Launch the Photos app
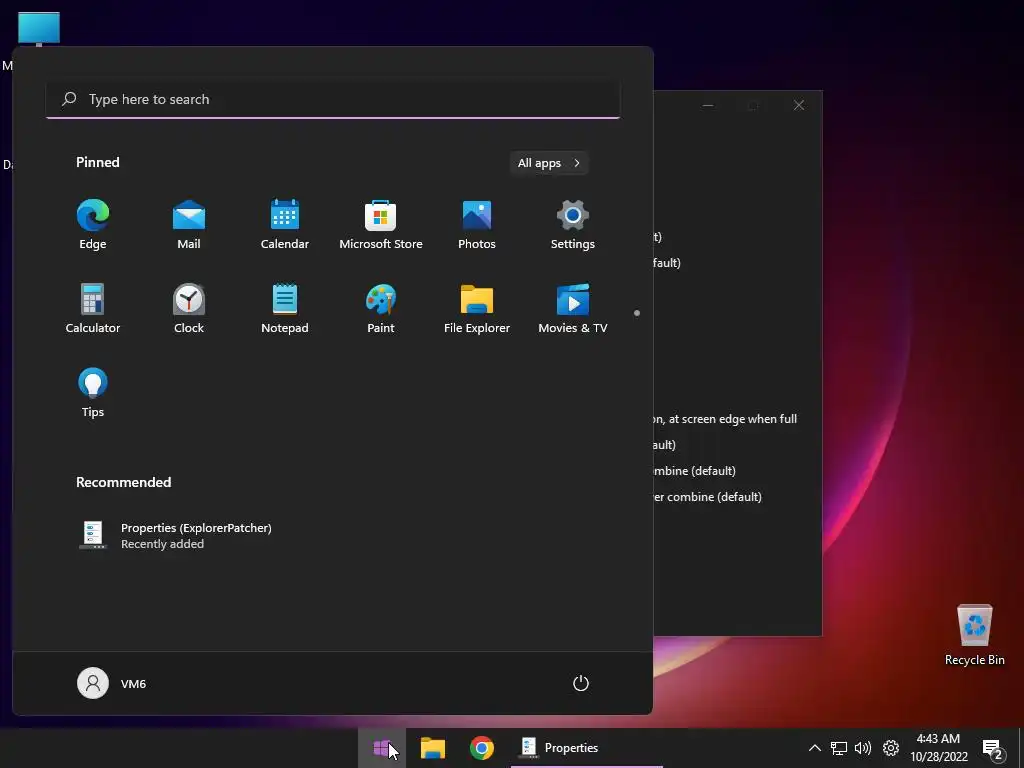1024x768 pixels. [x=477, y=225]
